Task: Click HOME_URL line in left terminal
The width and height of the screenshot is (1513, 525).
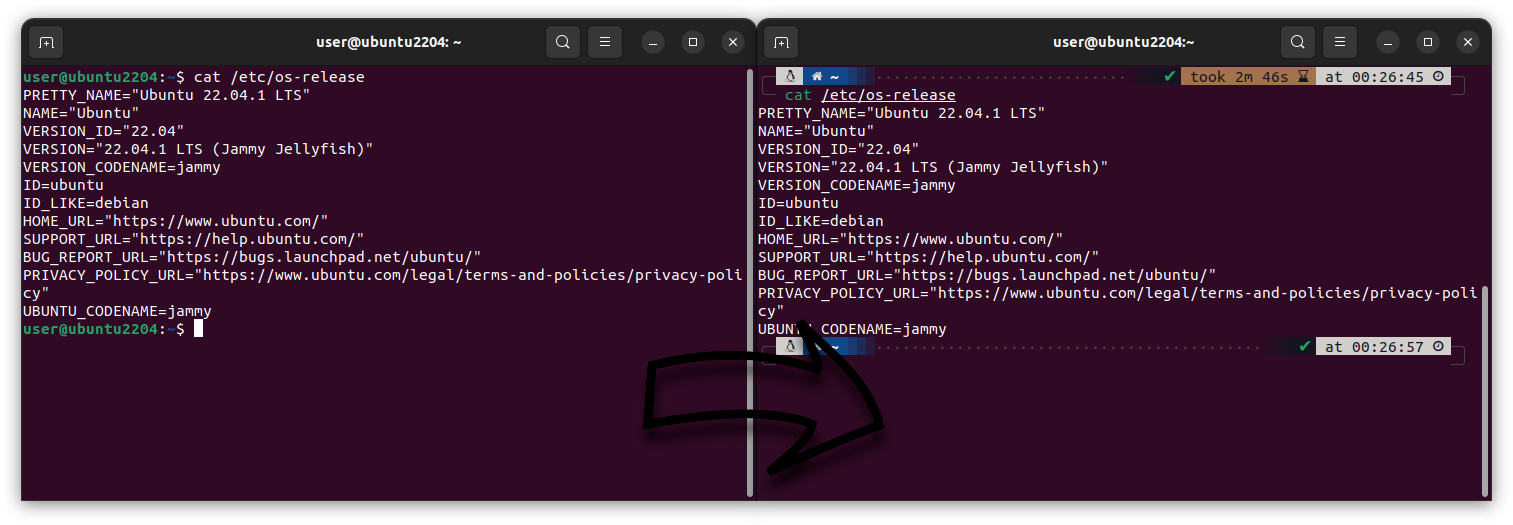Action: (176, 221)
